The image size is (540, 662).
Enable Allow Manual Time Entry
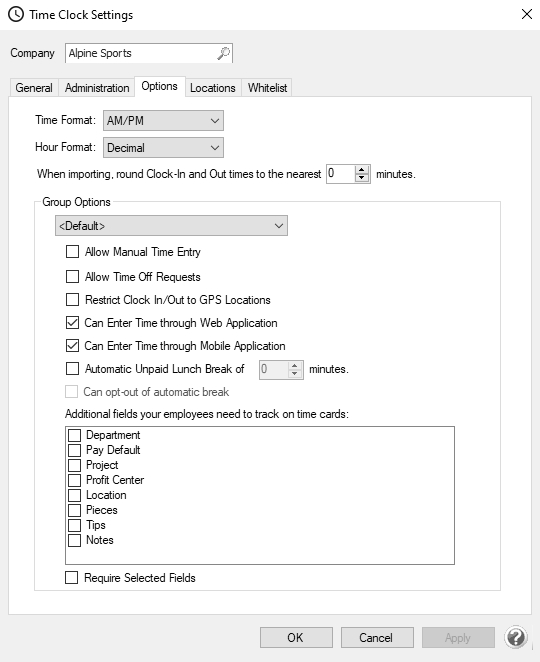coord(72,252)
